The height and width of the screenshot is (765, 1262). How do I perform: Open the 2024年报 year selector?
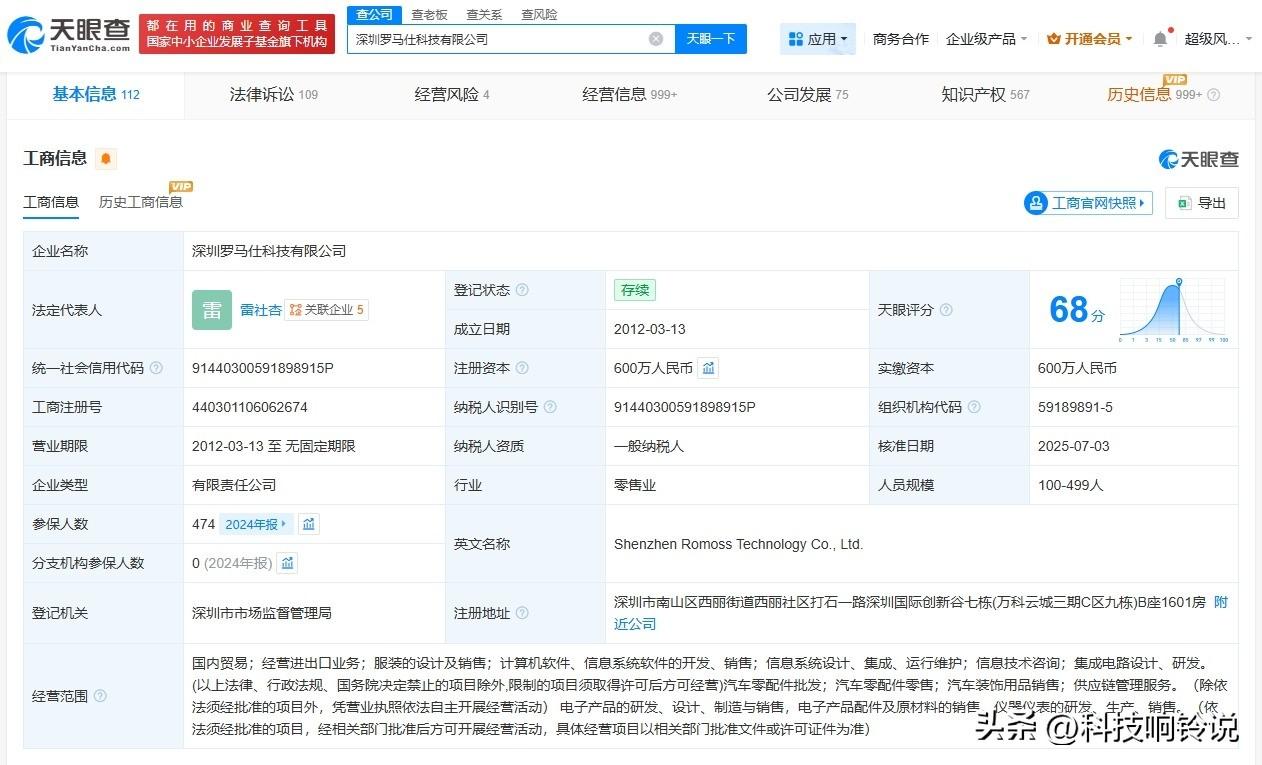click(256, 524)
